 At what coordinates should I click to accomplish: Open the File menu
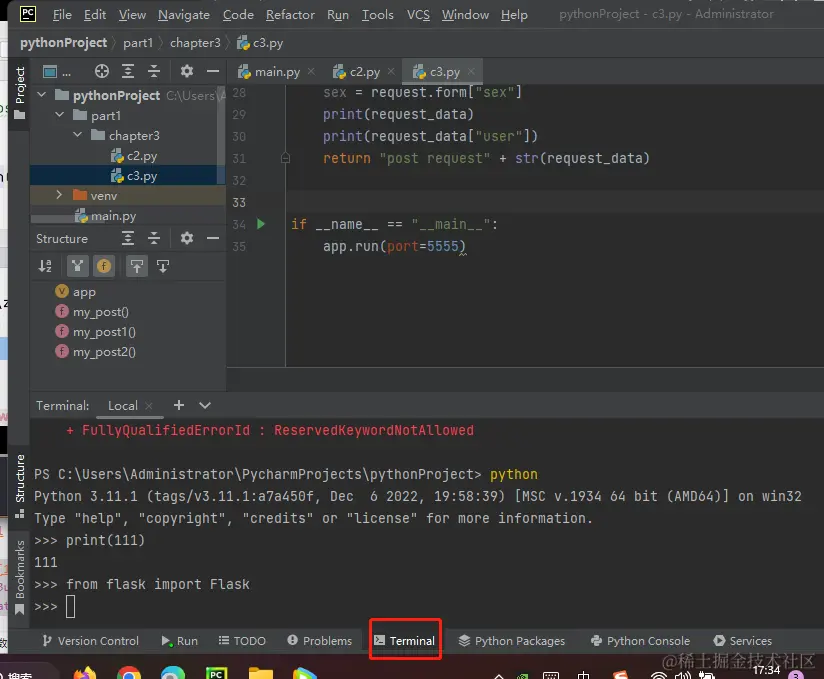tap(62, 15)
